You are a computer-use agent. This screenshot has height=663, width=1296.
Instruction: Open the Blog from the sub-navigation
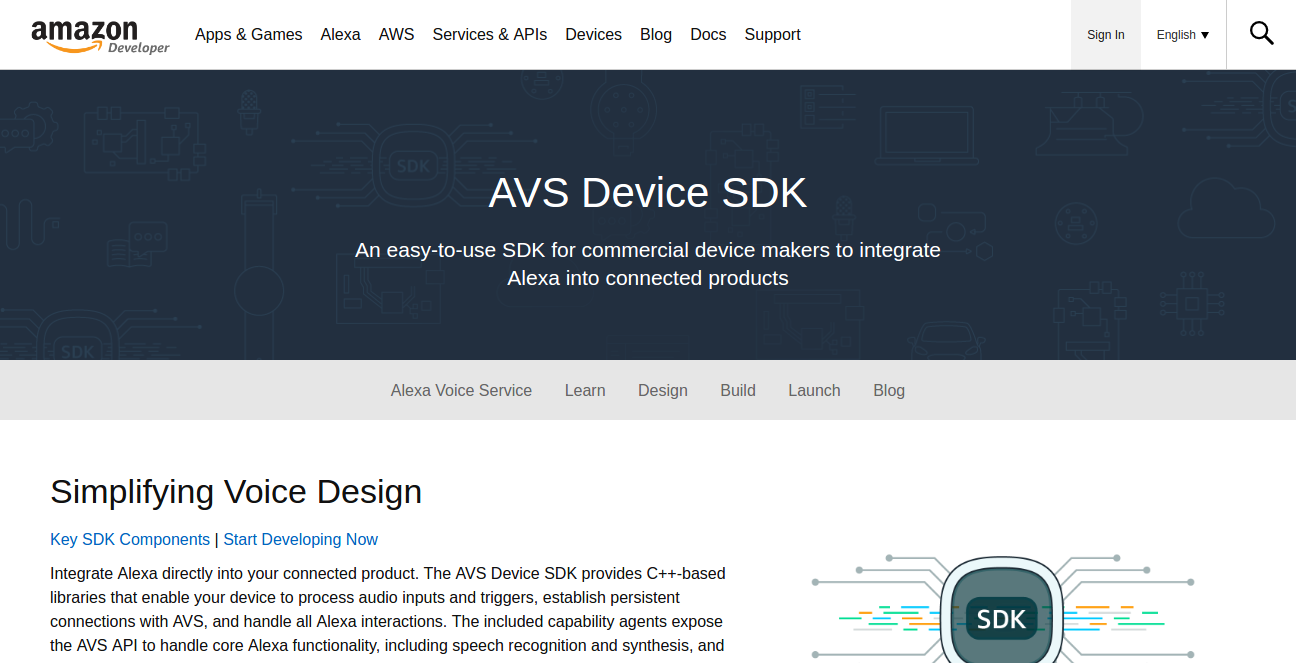tap(888, 390)
